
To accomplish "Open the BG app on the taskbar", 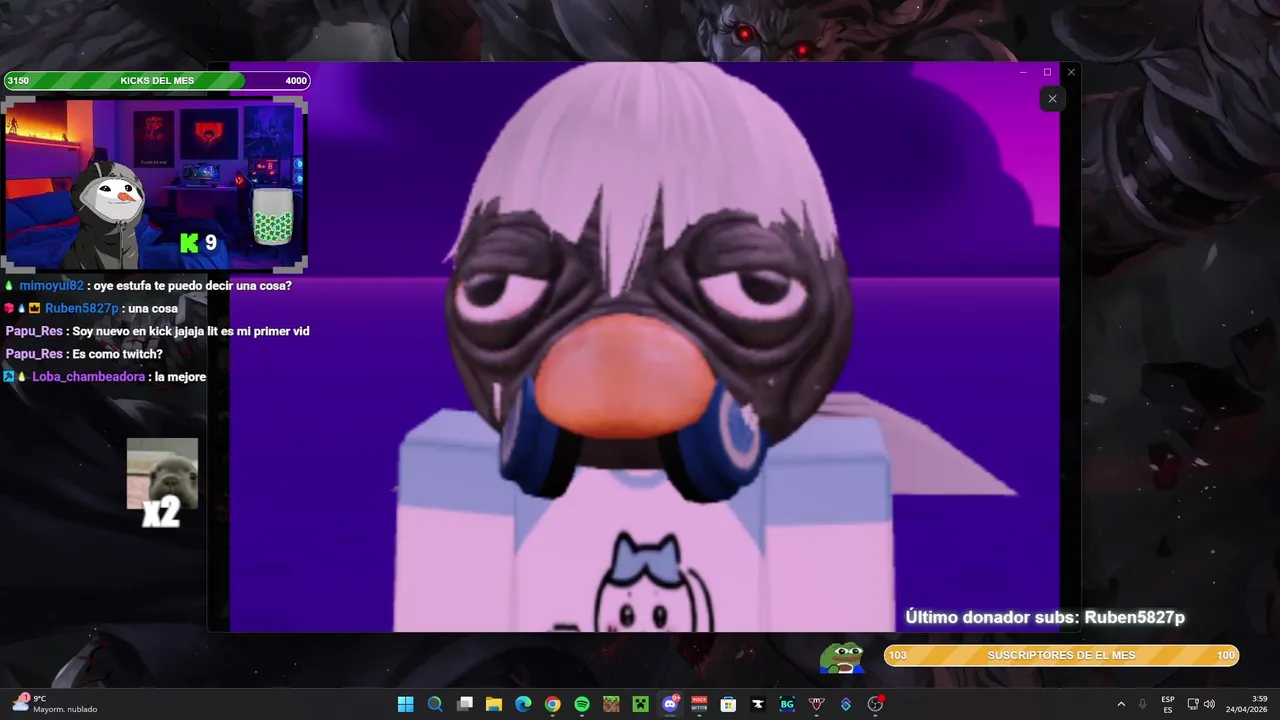I will coord(787,704).
